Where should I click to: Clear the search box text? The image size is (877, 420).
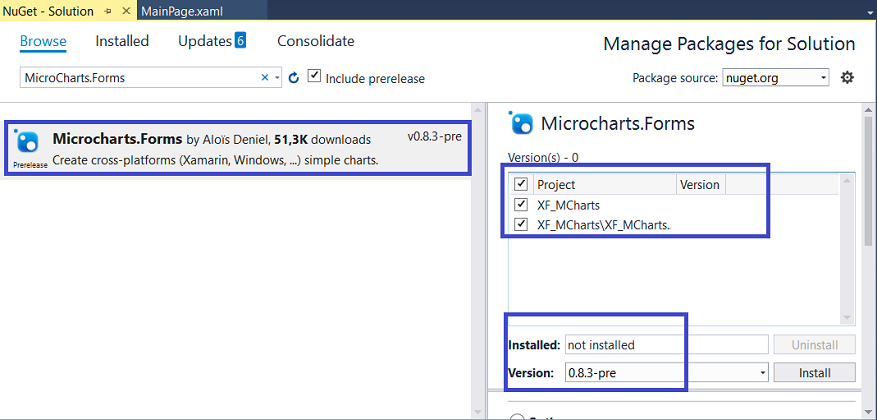coord(265,77)
